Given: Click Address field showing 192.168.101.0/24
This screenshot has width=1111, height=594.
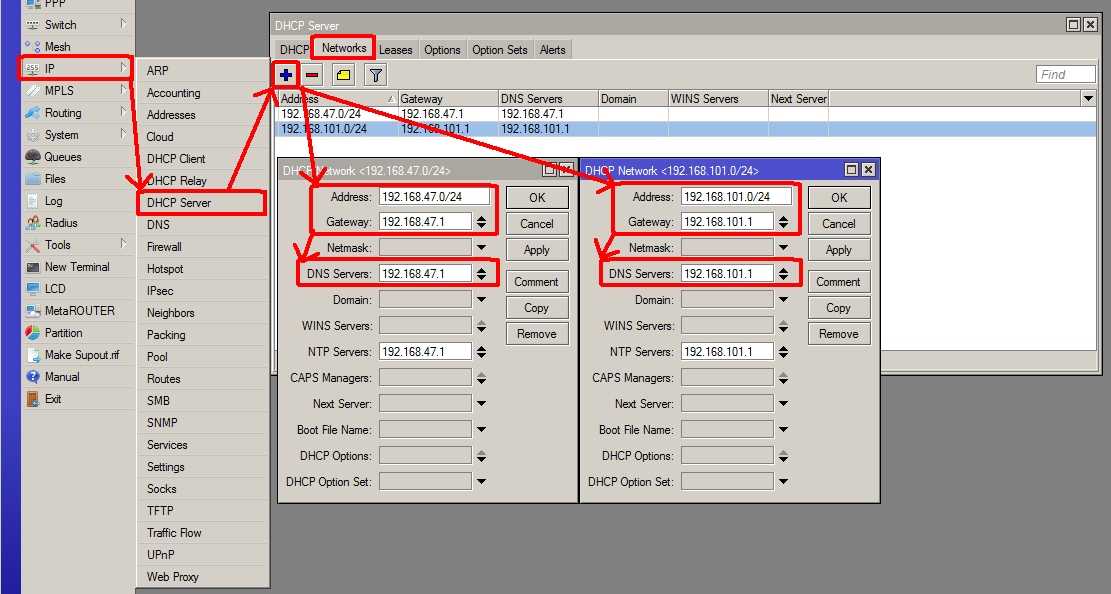Looking at the screenshot, I should [x=736, y=197].
